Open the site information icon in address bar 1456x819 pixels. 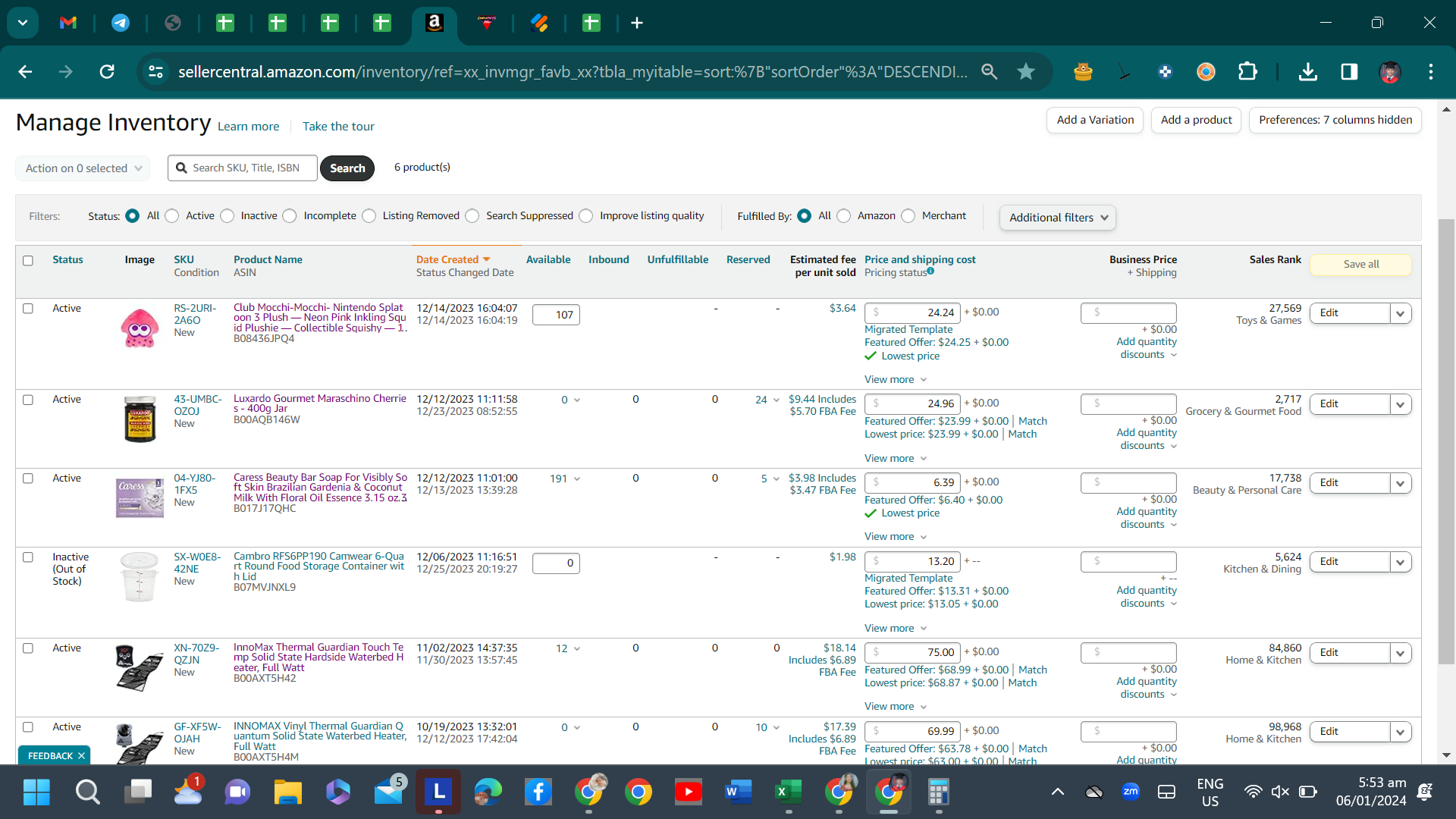(x=155, y=71)
